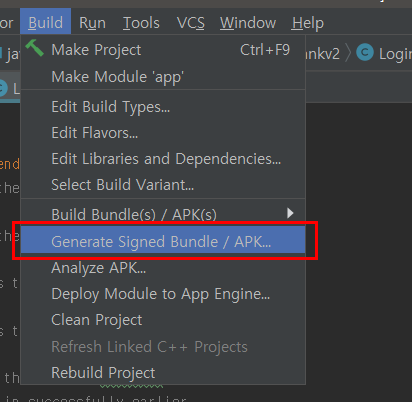The height and width of the screenshot is (402, 412).
Task: Choose Select Build Variant...
Action: (x=163, y=185)
